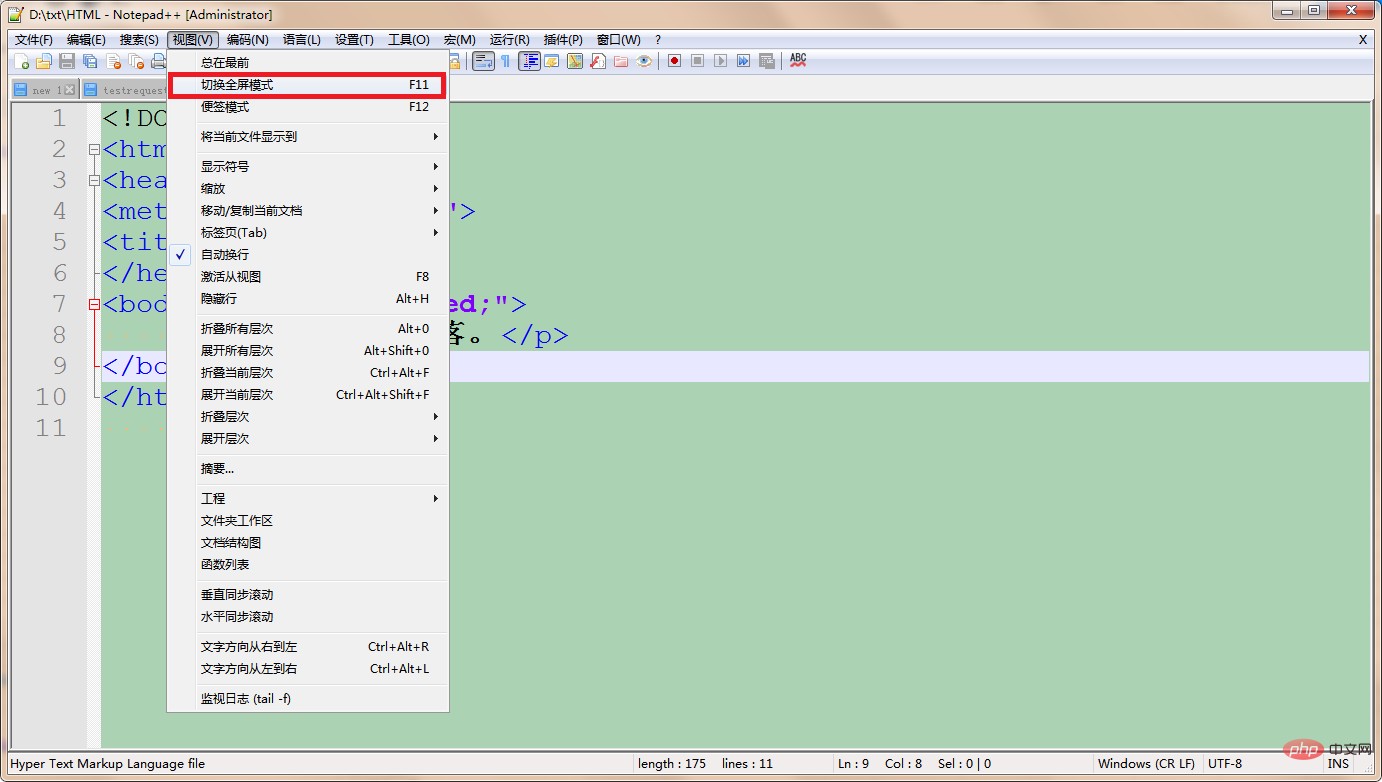The height and width of the screenshot is (782, 1382).
Task: Click the spell check ABC icon
Action: (798, 61)
